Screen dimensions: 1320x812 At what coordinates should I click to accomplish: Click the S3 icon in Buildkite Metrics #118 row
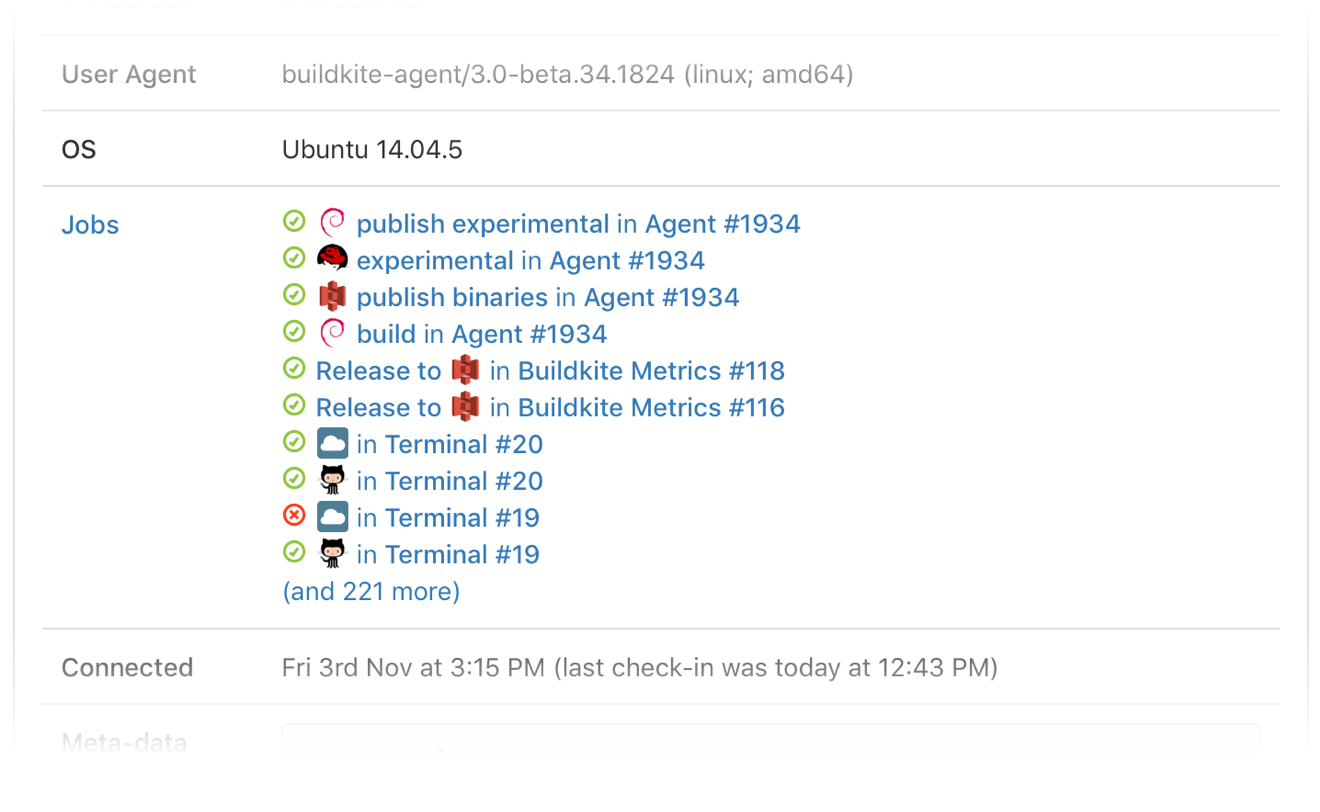(465, 370)
